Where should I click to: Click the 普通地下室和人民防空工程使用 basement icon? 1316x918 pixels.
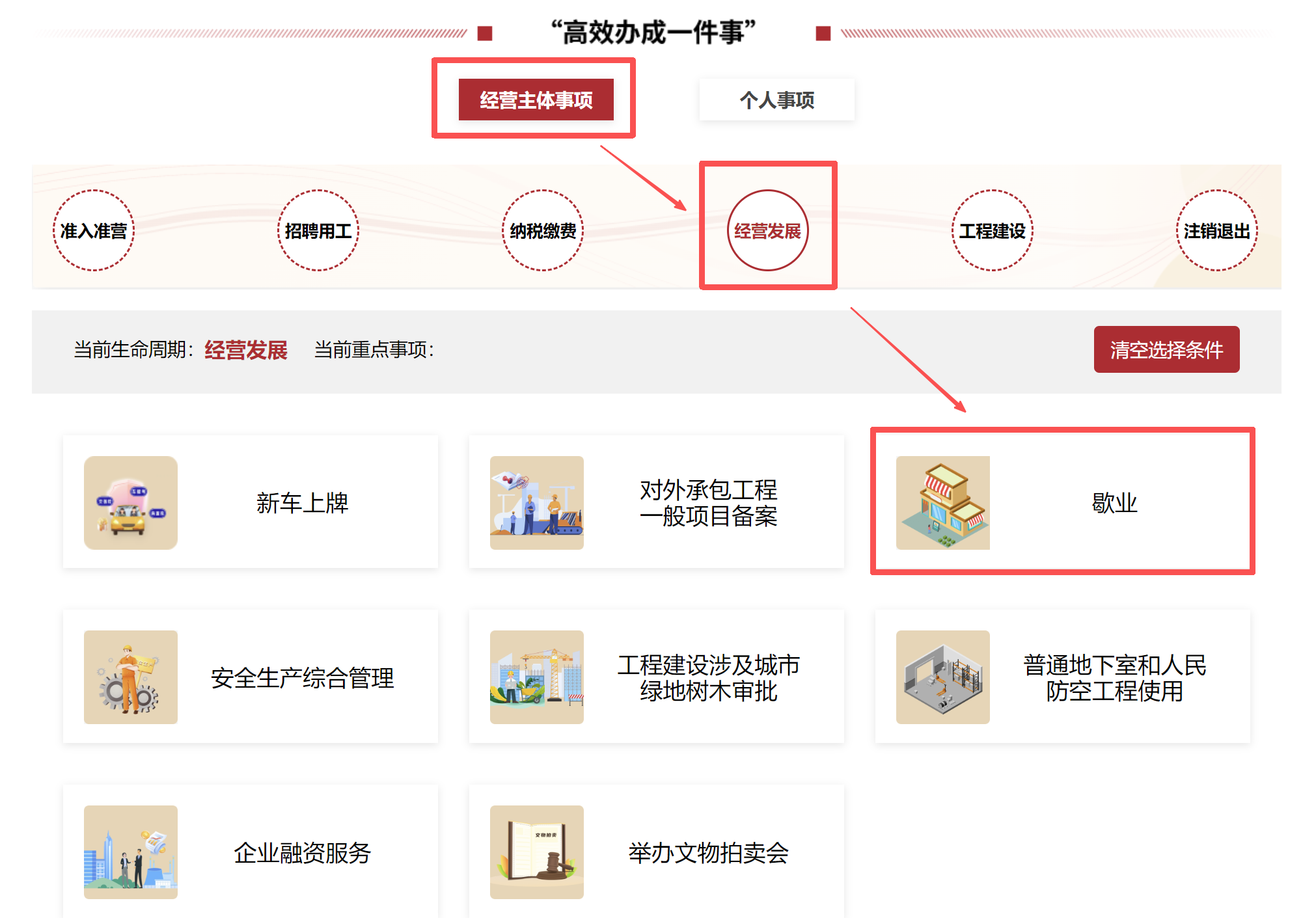point(943,677)
